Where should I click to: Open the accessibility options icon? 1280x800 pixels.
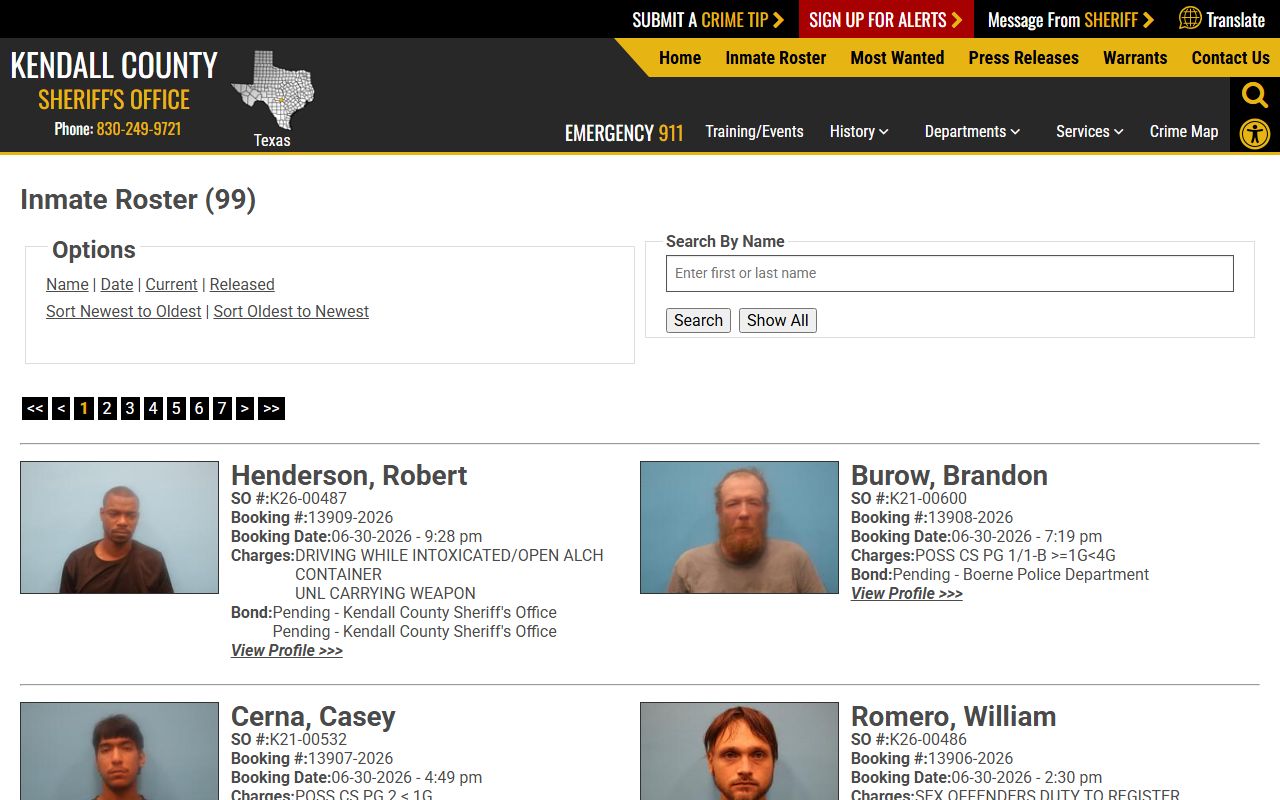point(1255,133)
